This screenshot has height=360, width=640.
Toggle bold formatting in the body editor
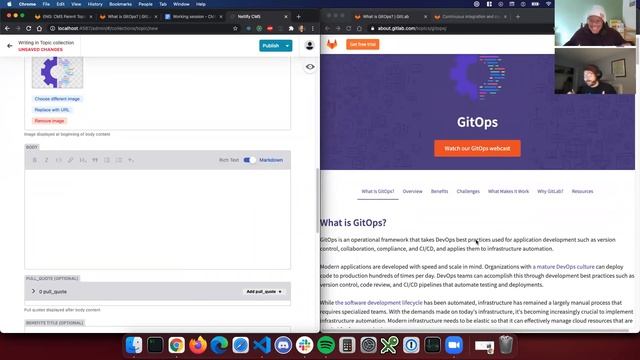(x=35, y=160)
